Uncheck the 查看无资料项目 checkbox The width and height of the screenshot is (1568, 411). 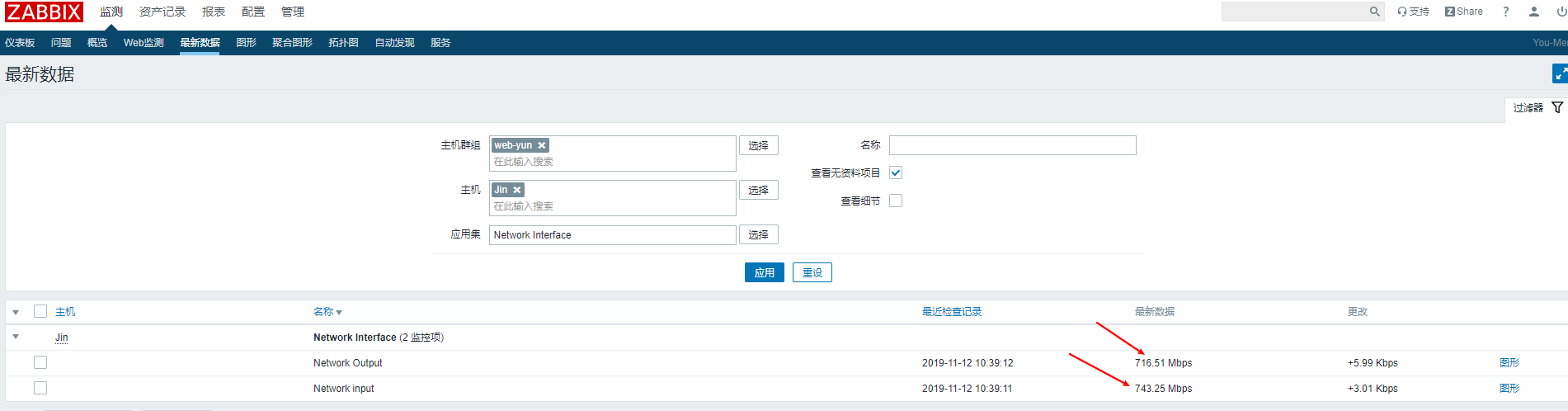pos(896,172)
